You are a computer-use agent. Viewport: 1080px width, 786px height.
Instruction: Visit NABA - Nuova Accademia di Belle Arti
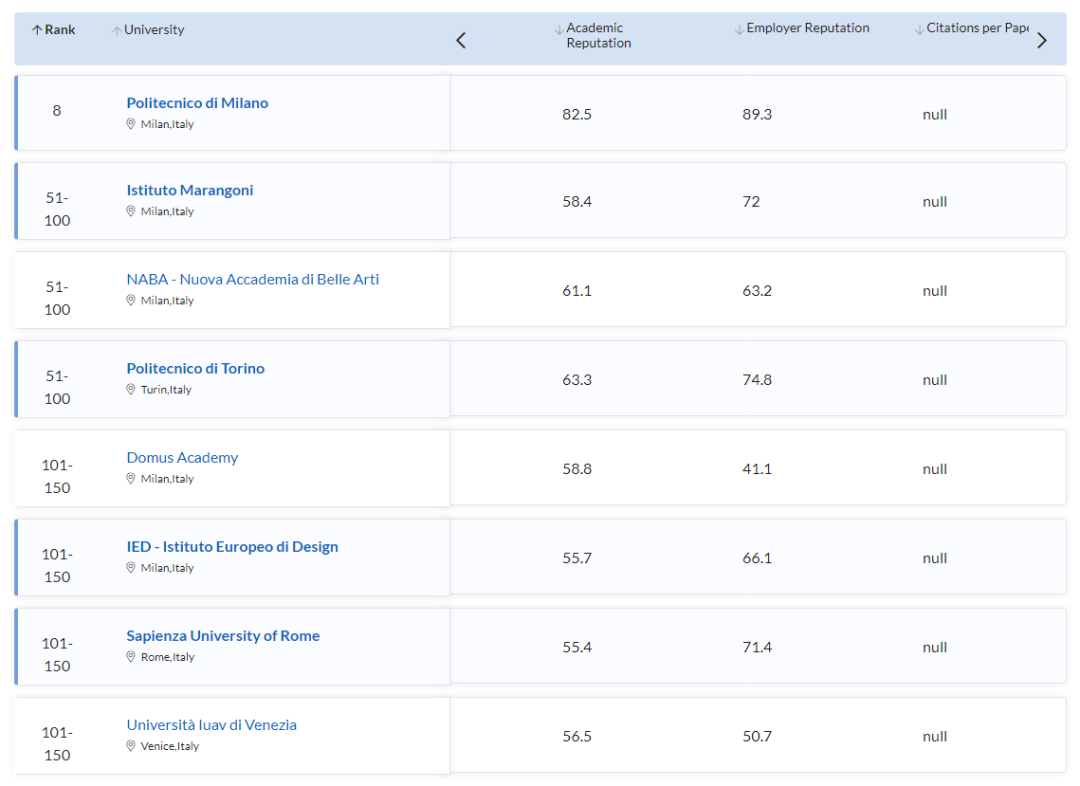[252, 279]
